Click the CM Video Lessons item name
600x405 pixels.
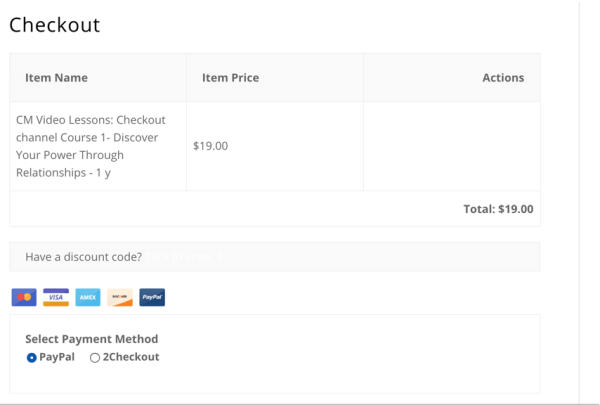coord(91,146)
